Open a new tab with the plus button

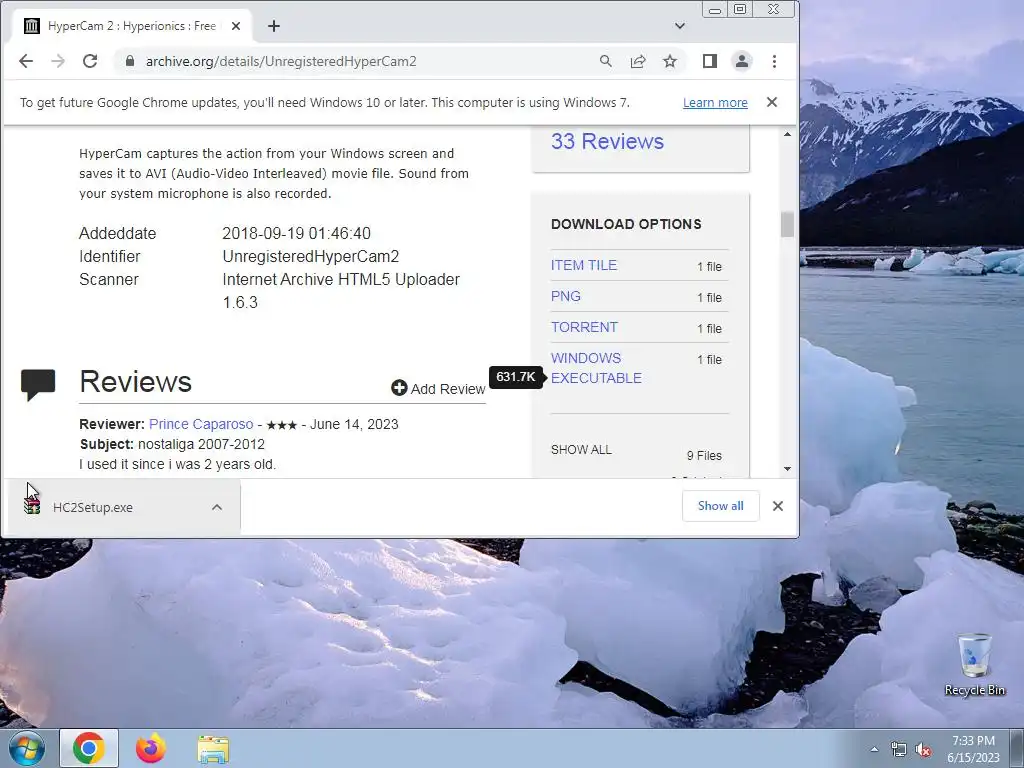[x=274, y=26]
